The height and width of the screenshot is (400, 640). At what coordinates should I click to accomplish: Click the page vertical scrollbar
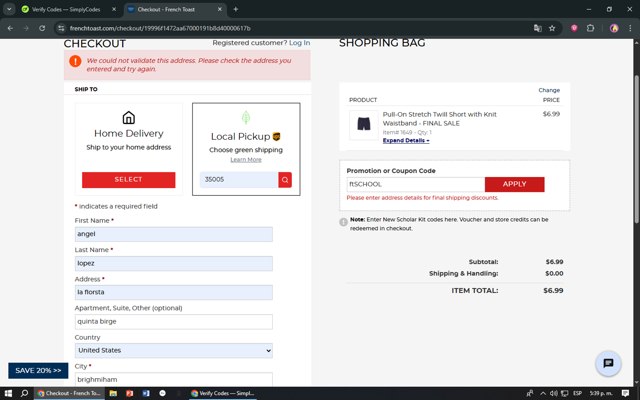636,149
